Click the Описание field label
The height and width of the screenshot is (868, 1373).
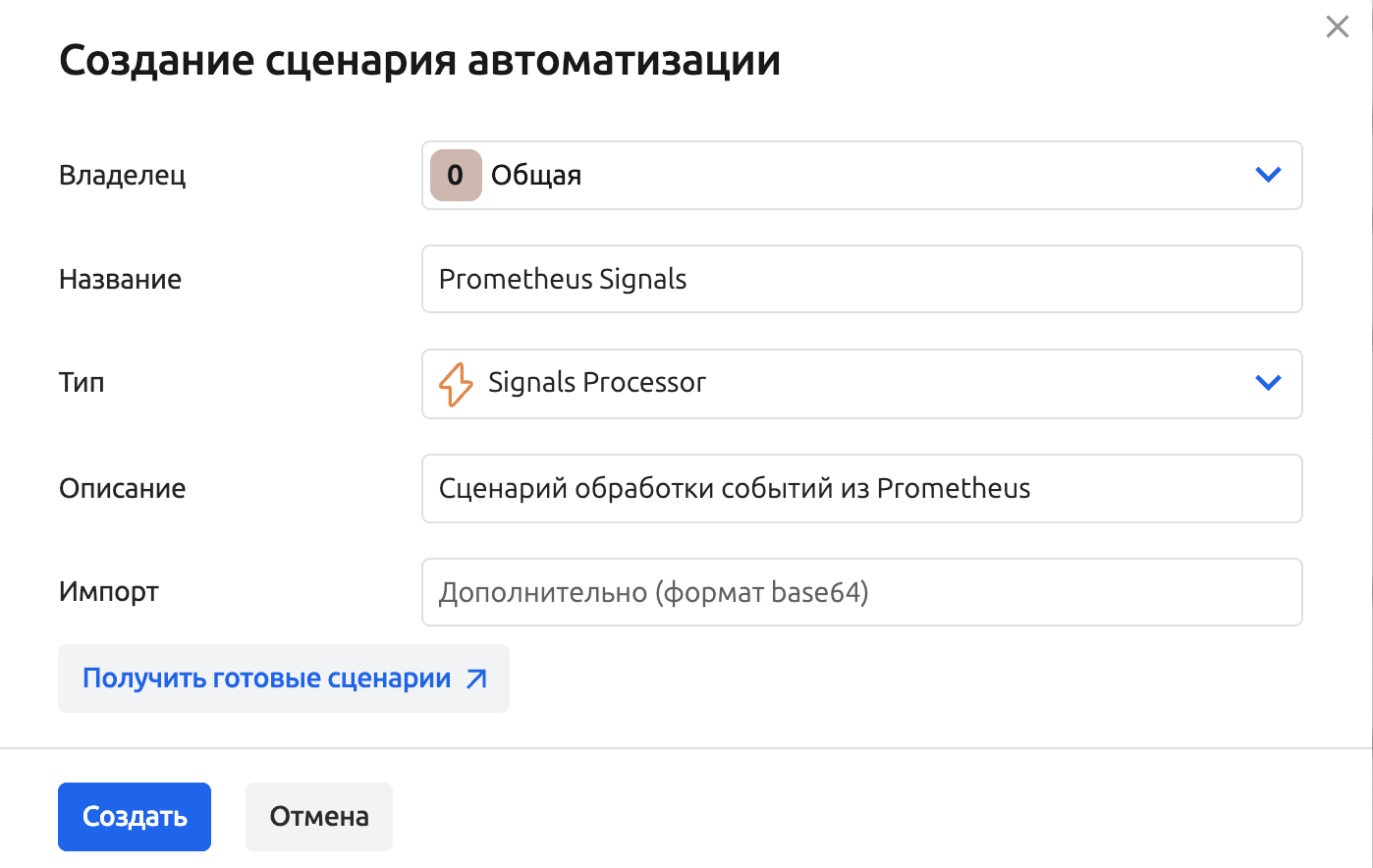coord(122,488)
